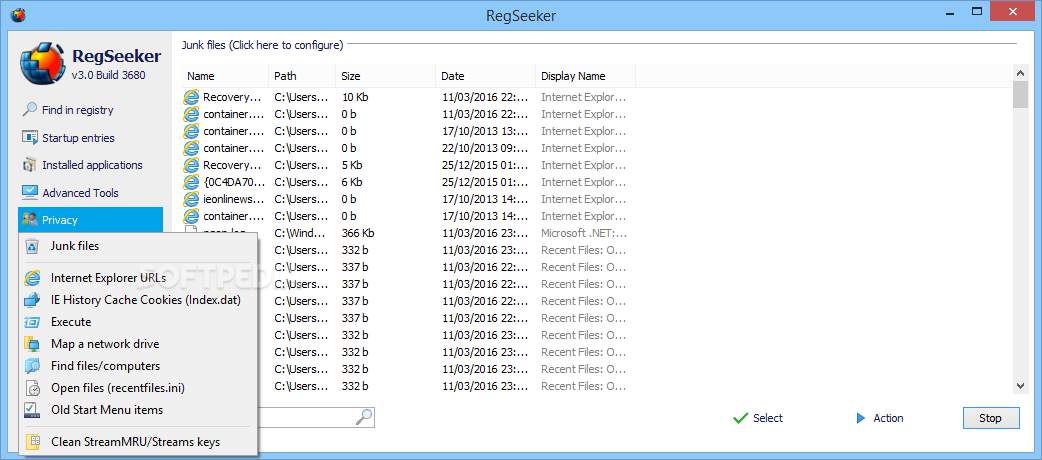Click the list scrollbar up arrow
The width and height of the screenshot is (1042, 460).
point(1020,71)
